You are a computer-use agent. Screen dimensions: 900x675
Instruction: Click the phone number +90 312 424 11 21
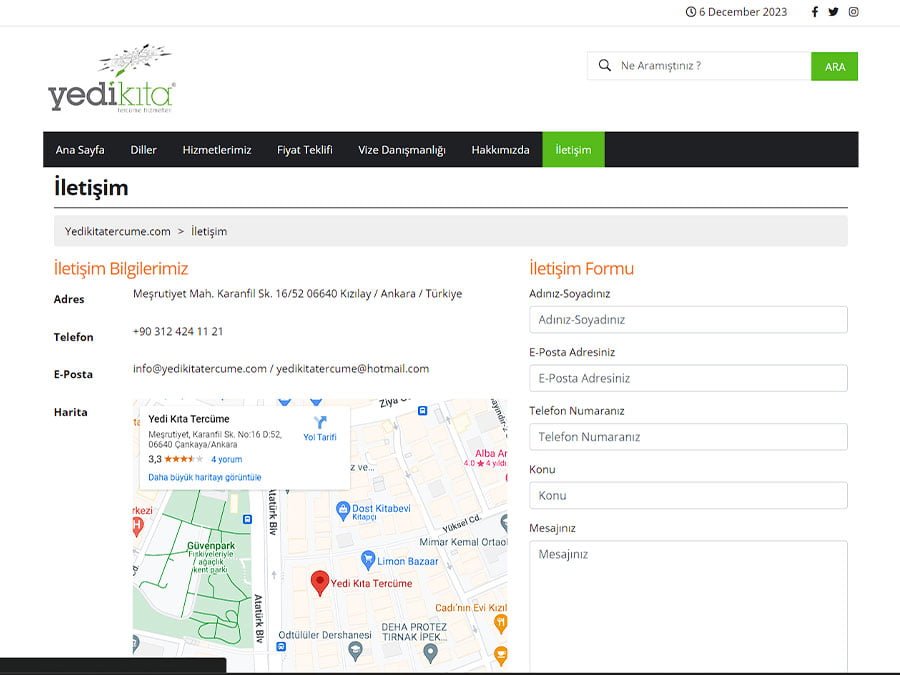[x=178, y=331]
